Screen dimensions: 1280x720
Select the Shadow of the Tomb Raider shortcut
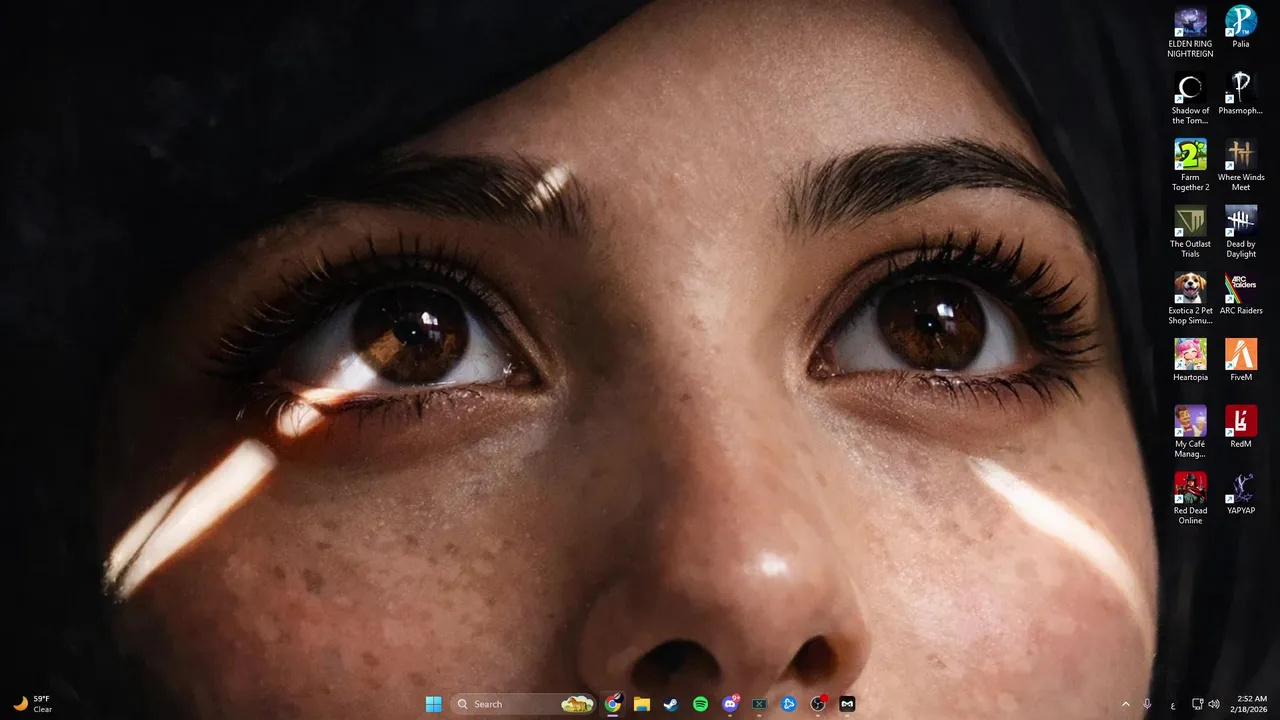click(x=1190, y=99)
